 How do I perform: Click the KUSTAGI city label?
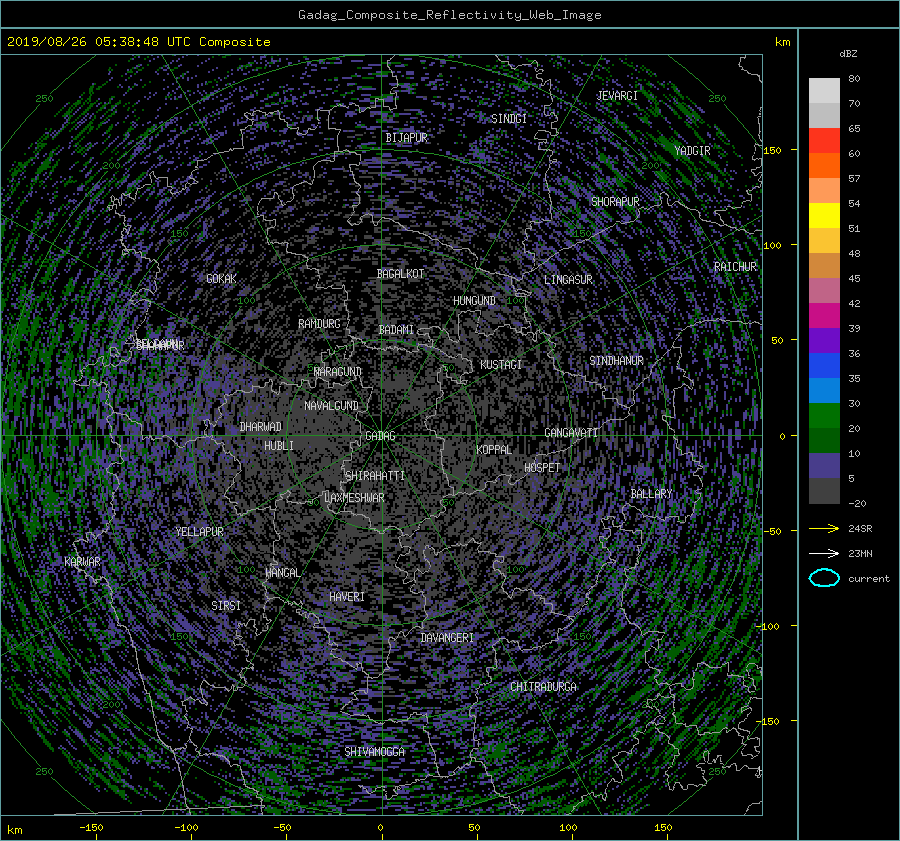click(501, 365)
